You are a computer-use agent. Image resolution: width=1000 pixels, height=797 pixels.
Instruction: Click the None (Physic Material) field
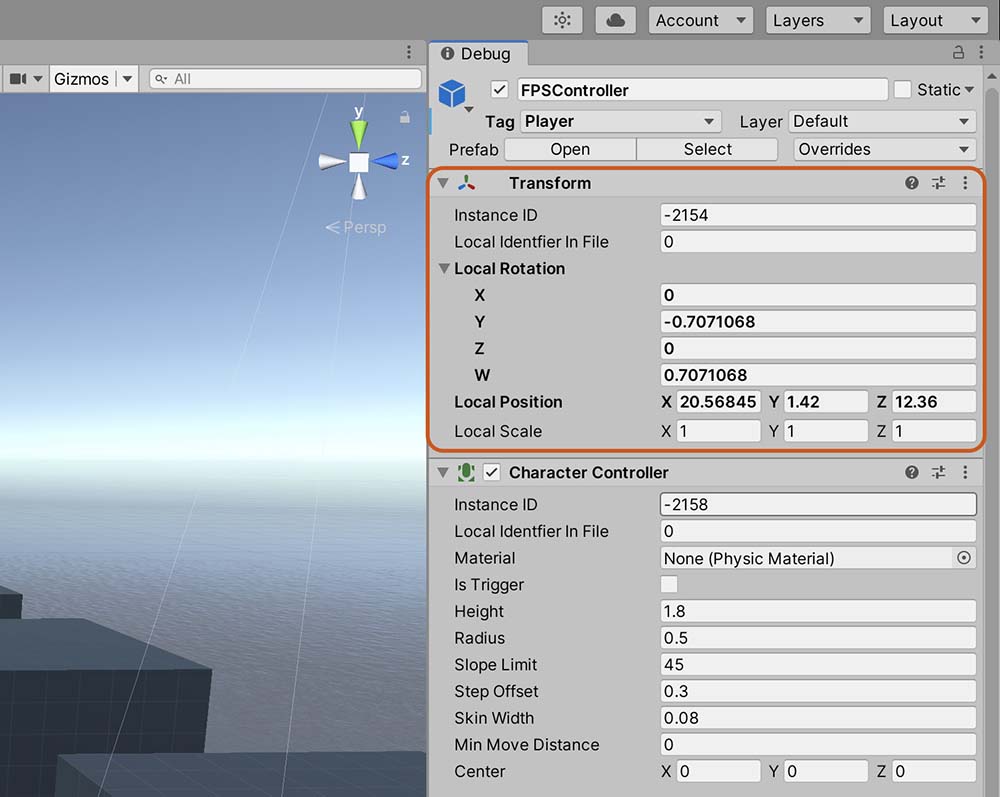(x=807, y=558)
